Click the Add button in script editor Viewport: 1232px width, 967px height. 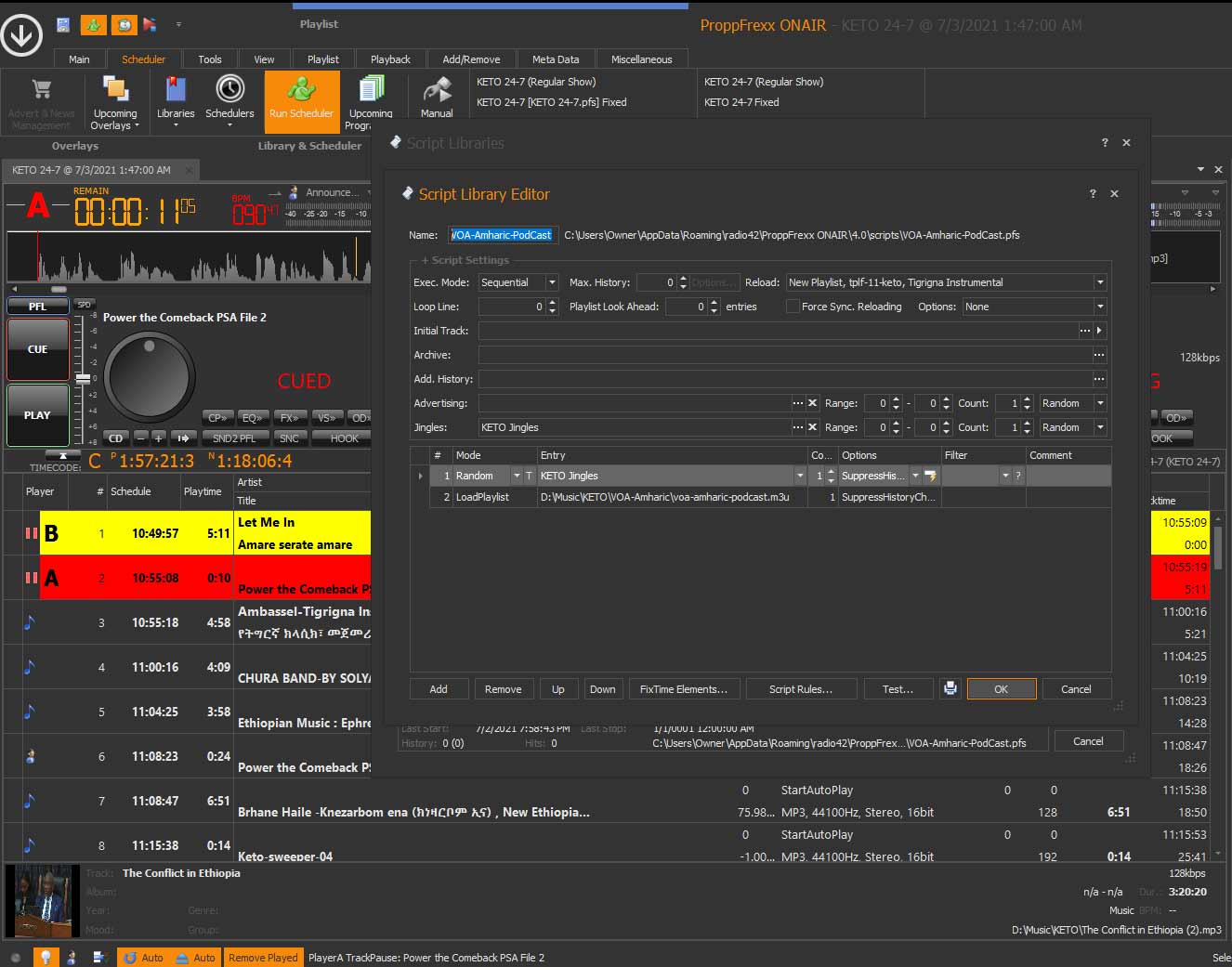pos(439,688)
